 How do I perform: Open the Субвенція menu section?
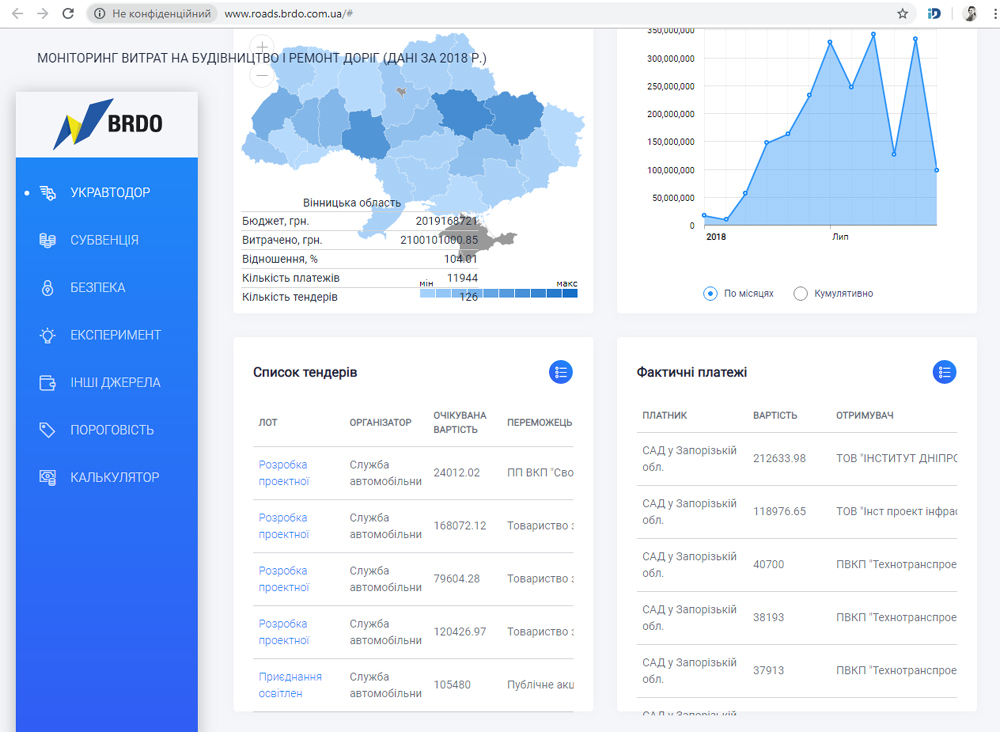104,240
